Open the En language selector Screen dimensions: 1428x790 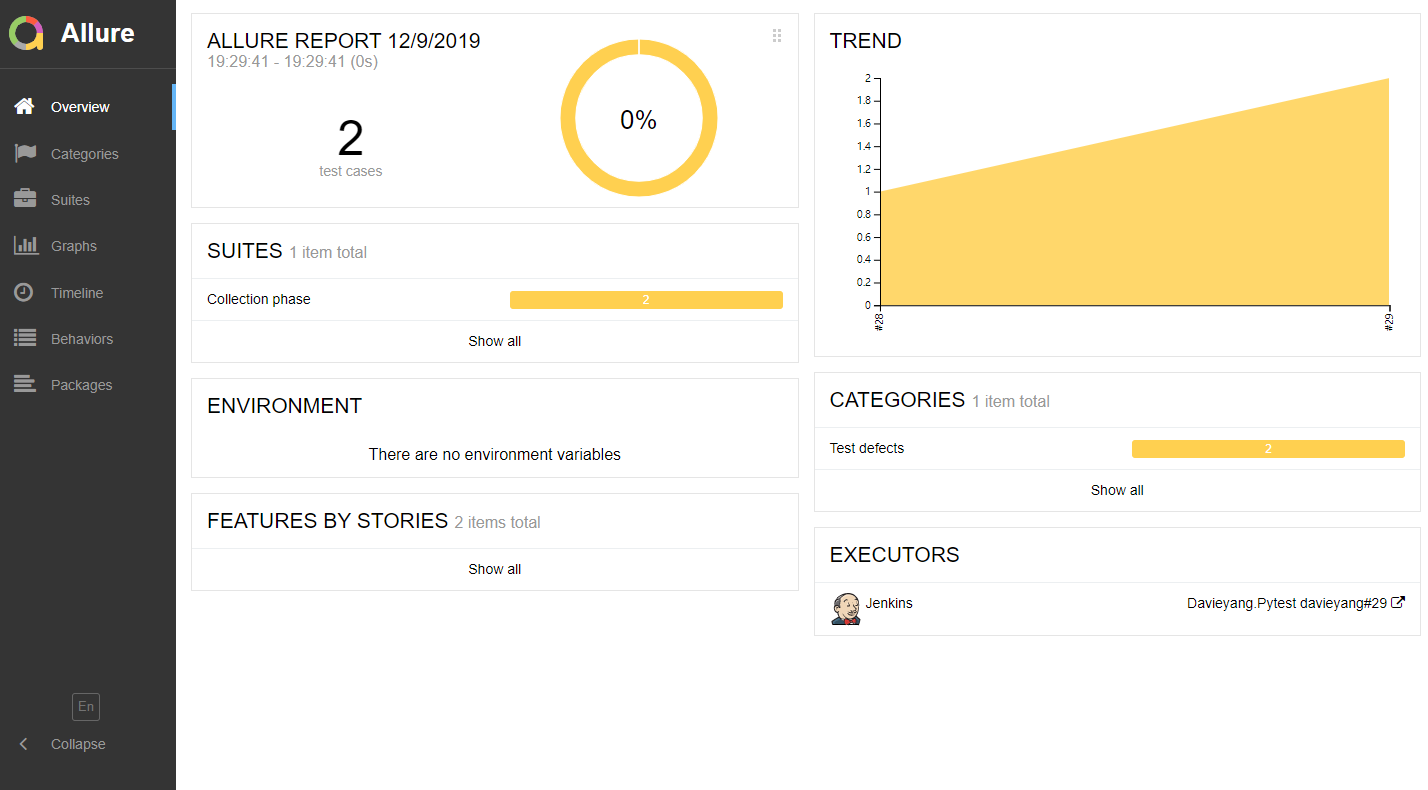[86, 707]
